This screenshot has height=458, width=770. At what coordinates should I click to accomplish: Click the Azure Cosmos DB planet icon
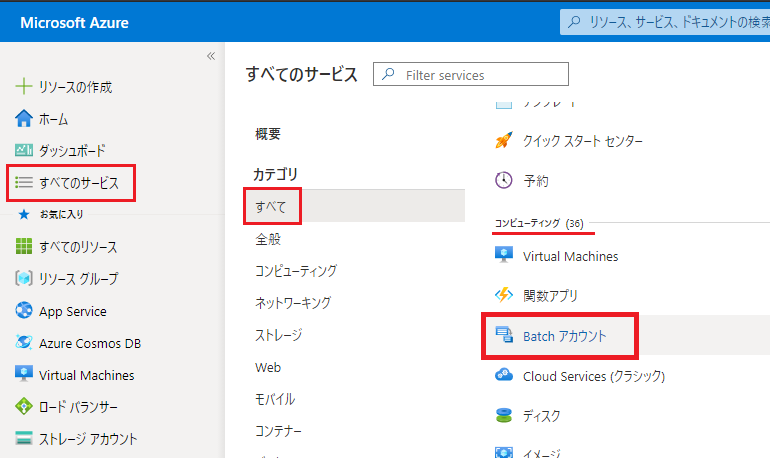tap(24, 342)
